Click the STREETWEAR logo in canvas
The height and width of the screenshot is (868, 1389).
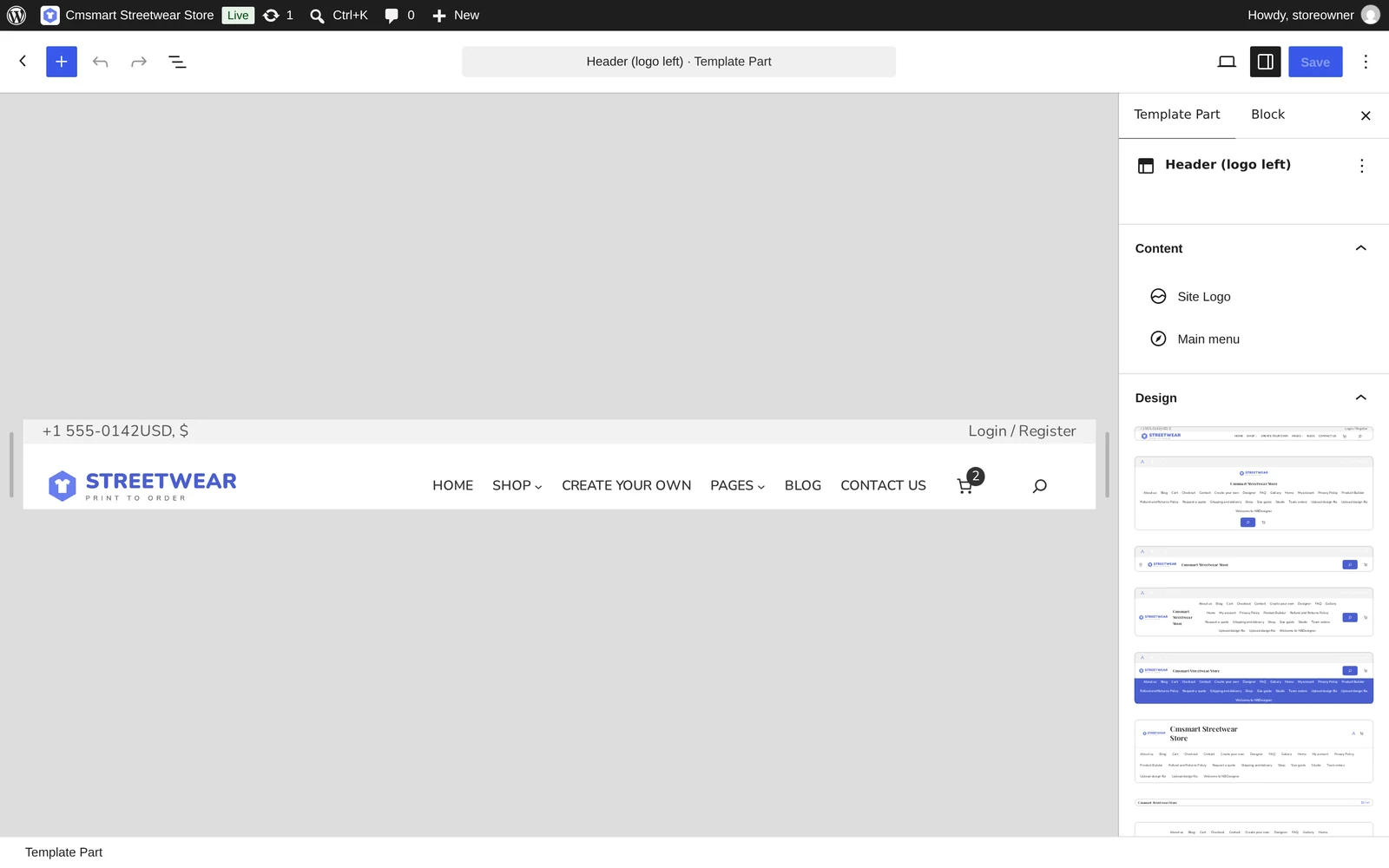tap(142, 486)
